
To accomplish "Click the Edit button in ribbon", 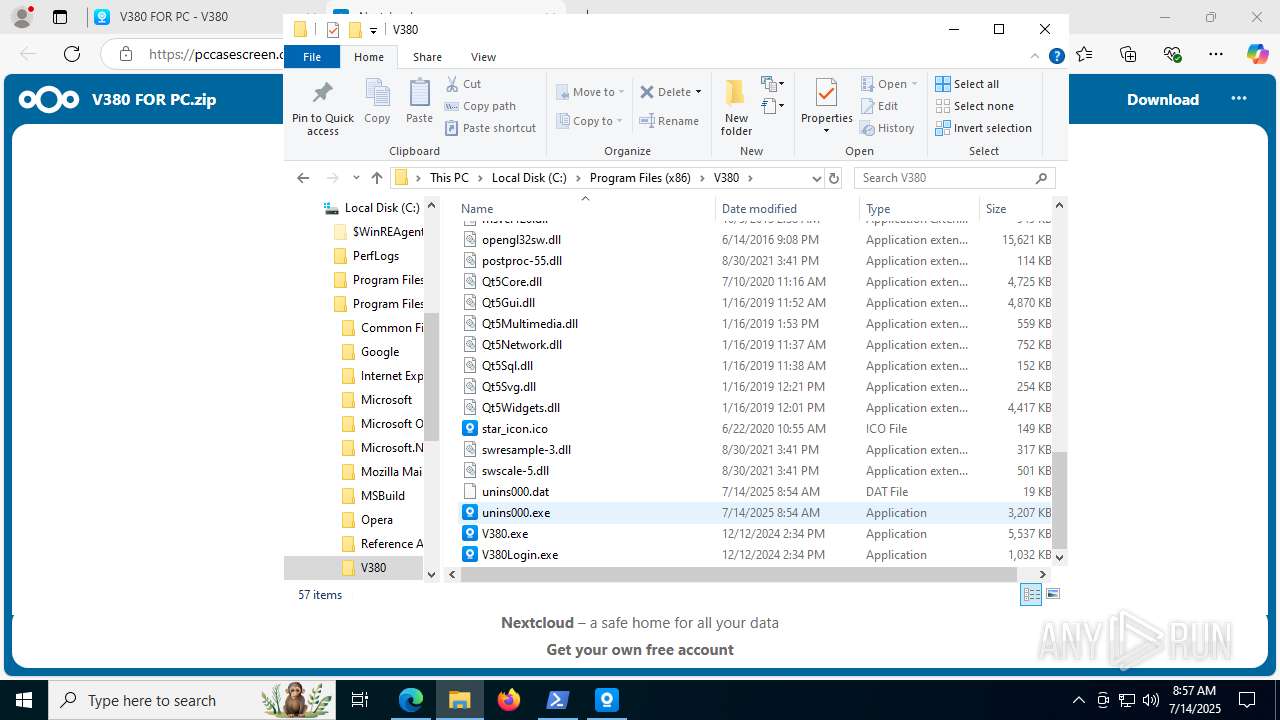I will [879, 106].
